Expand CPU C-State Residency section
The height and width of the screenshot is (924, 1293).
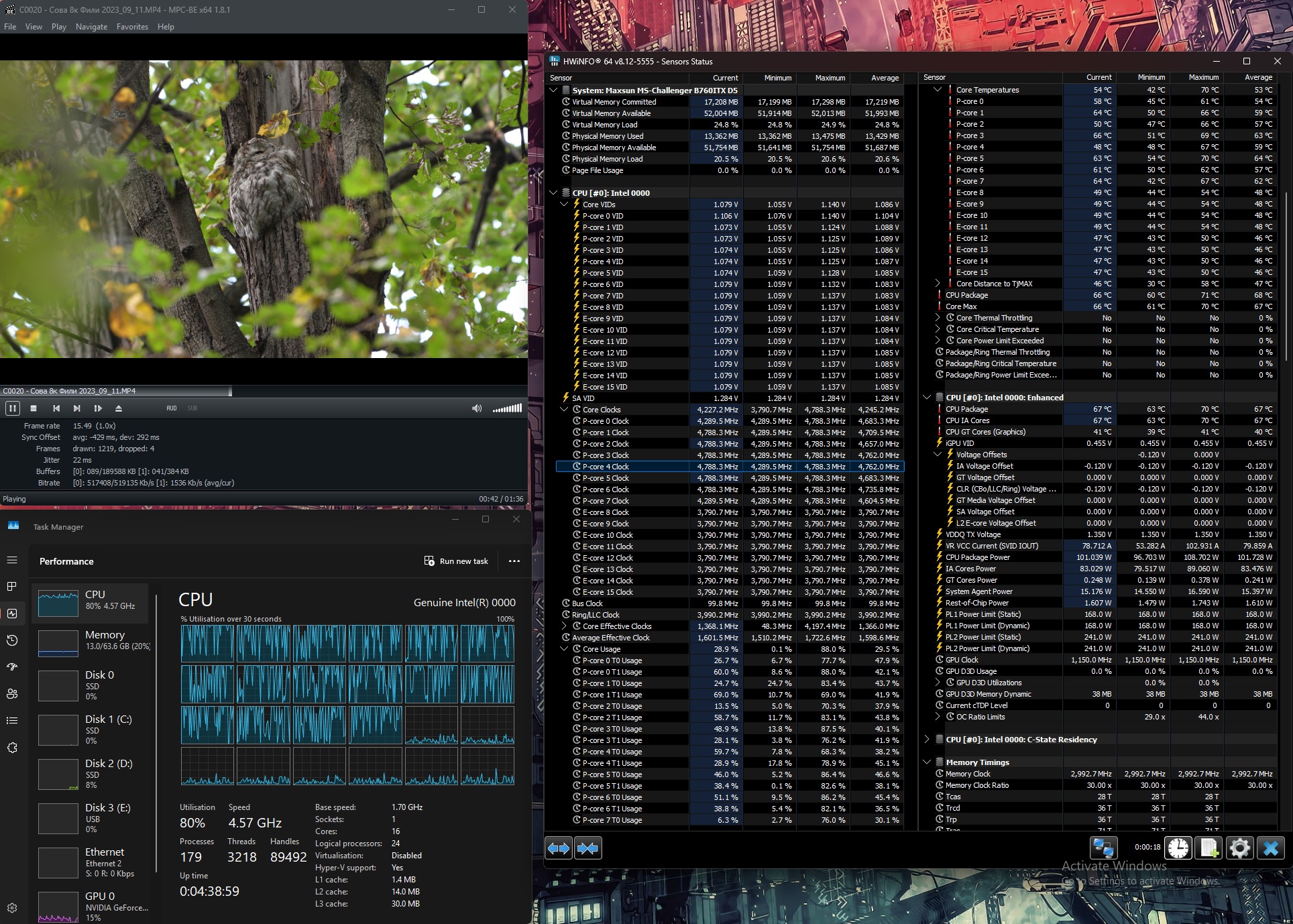pyautogui.click(x=927, y=740)
